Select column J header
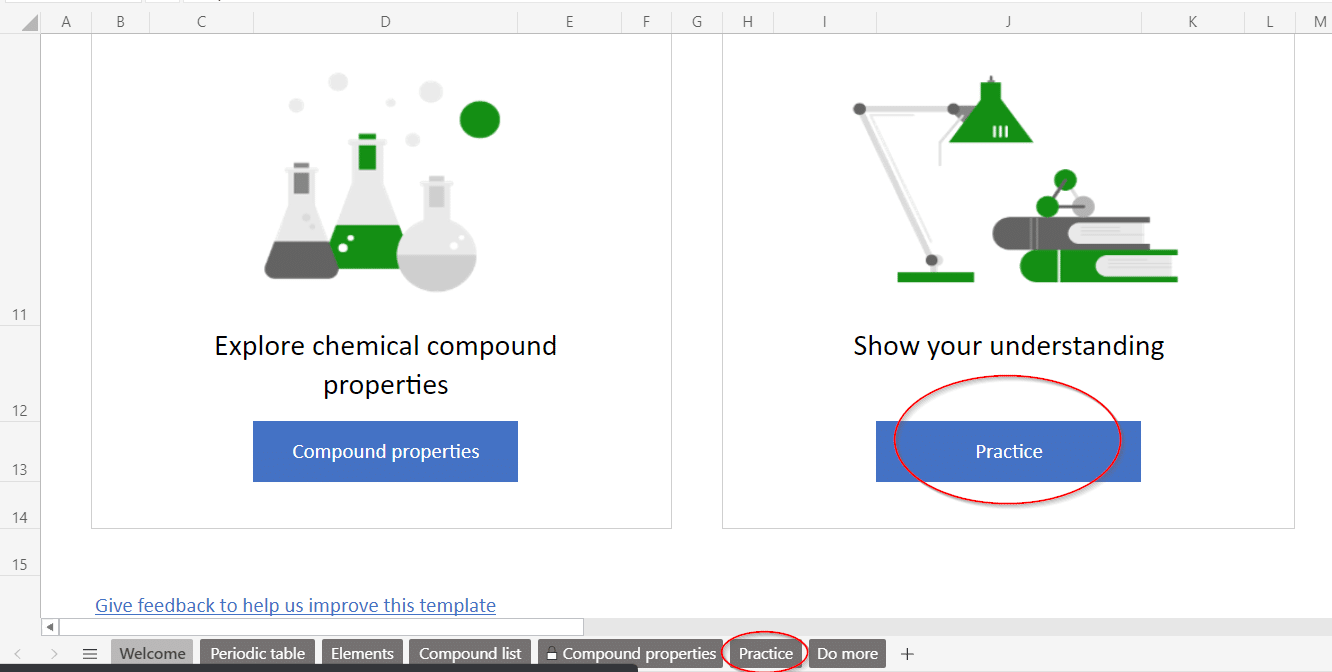1332x672 pixels. [1008, 22]
